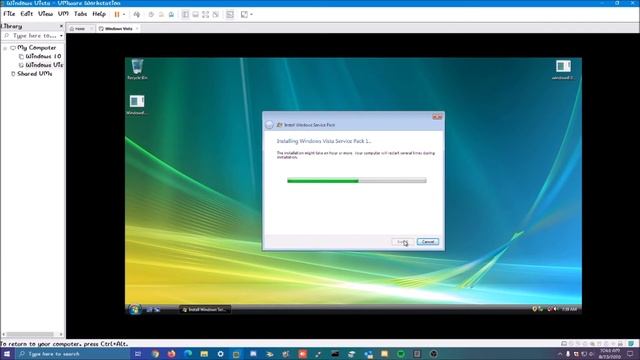
Task: Open the VM menu
Action: (63, 14)
